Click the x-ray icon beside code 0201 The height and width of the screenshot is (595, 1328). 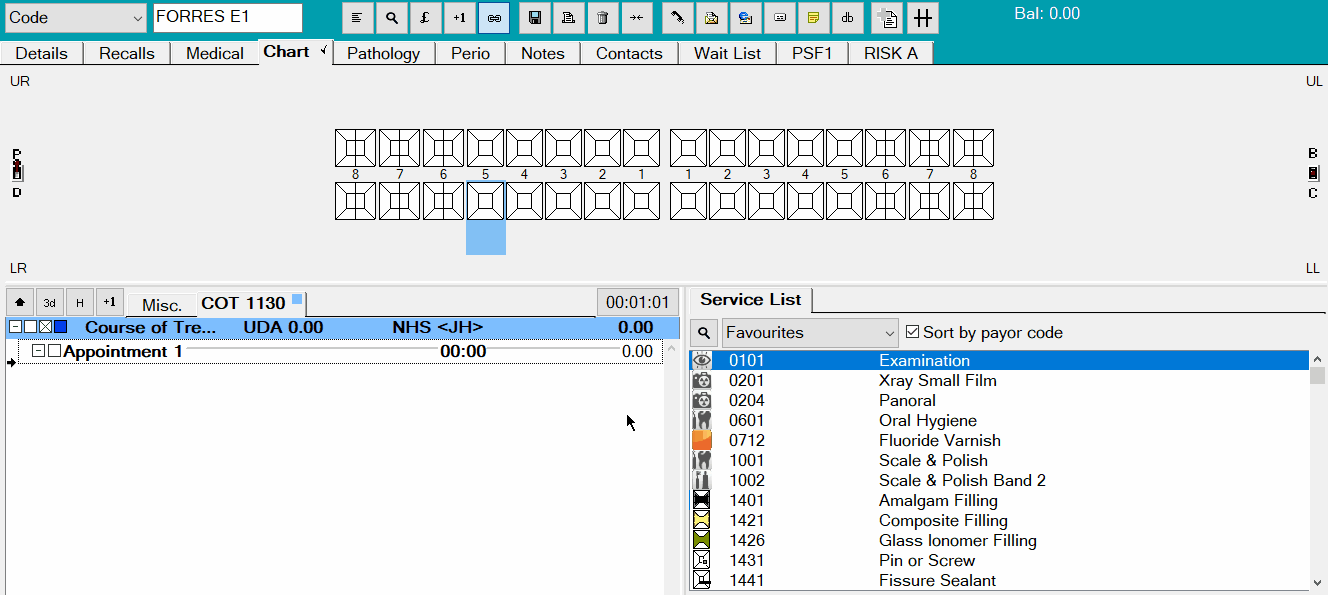(x=702, y=381)
